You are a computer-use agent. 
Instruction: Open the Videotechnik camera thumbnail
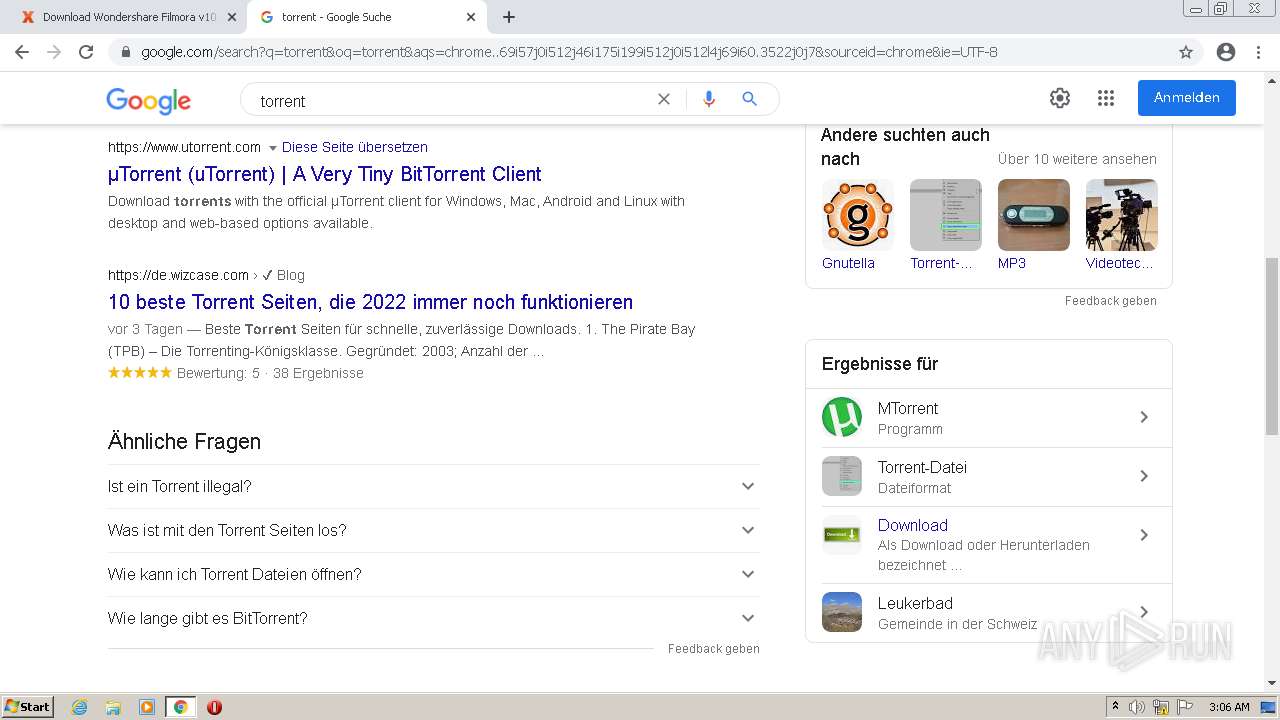(x=1122, y=215)
